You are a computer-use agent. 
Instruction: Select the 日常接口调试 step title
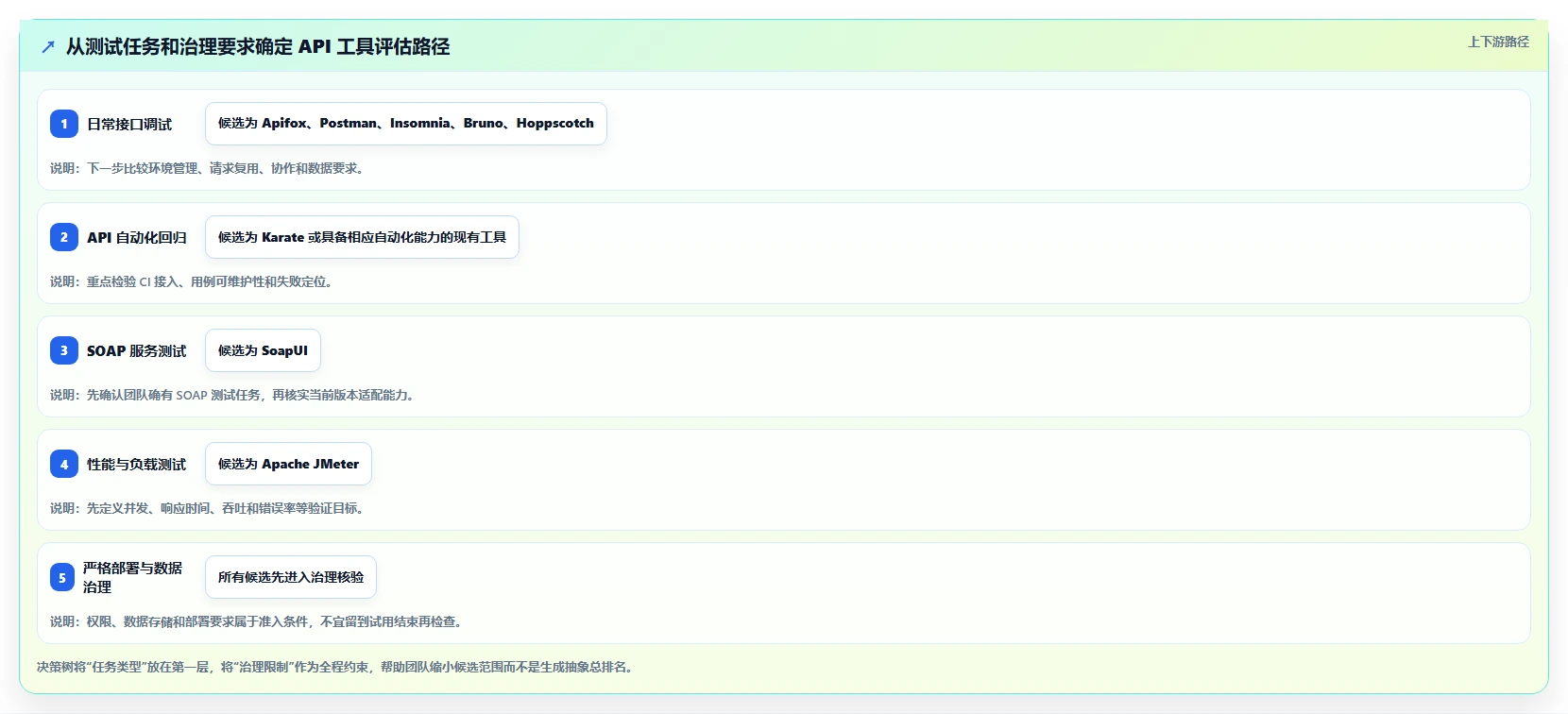129,124
